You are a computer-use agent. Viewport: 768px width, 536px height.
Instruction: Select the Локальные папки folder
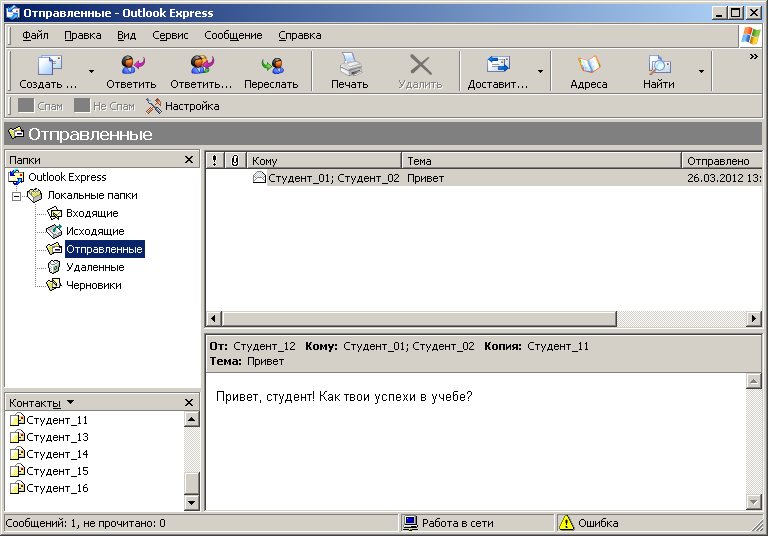(x=92, y=195)
